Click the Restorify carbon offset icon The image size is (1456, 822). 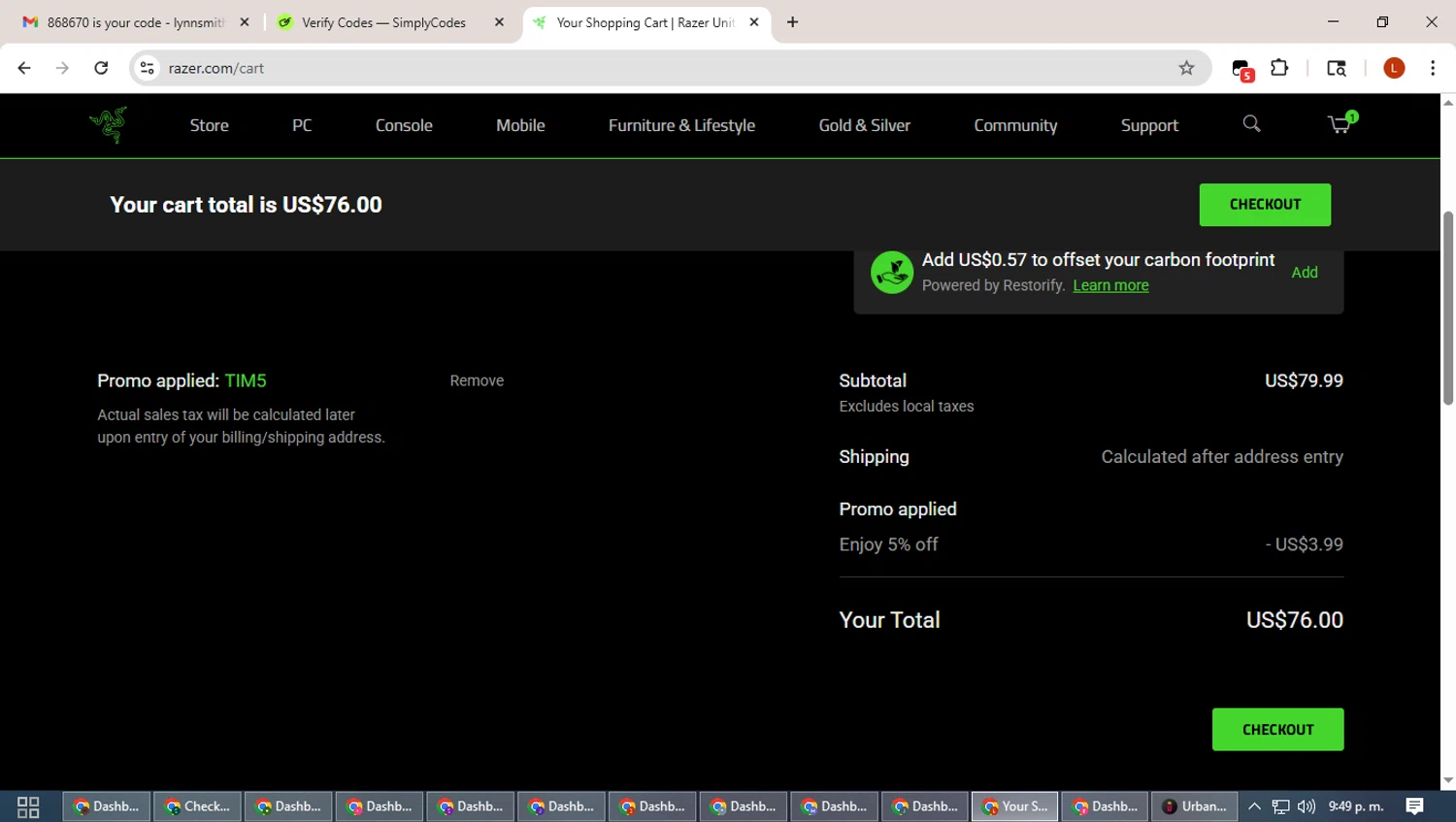click(x=891, y=273)
